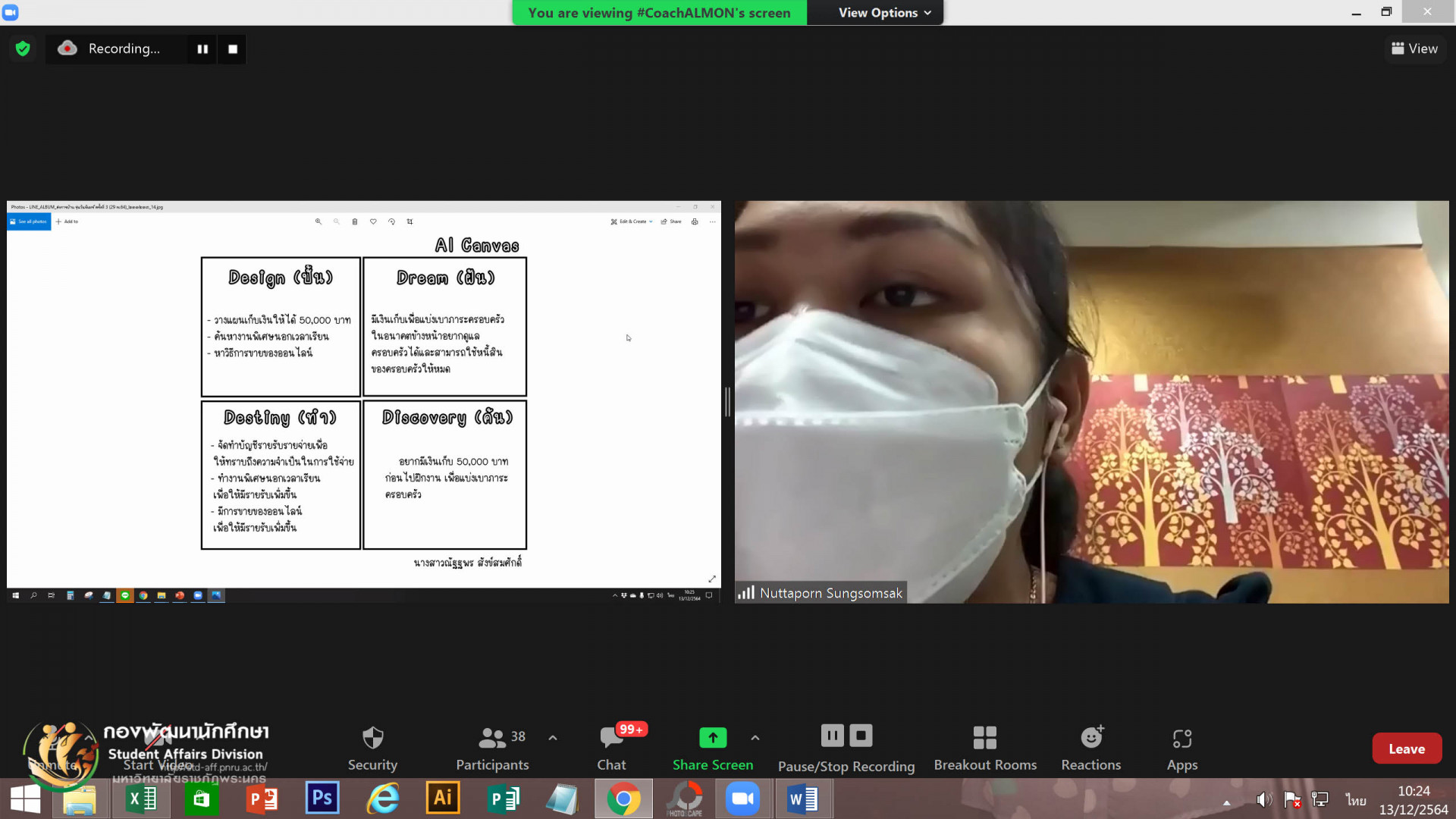The height and width of the screenshot is (819, 1456).
Task: Open the Security shield menu
Action: pos(372,748)
